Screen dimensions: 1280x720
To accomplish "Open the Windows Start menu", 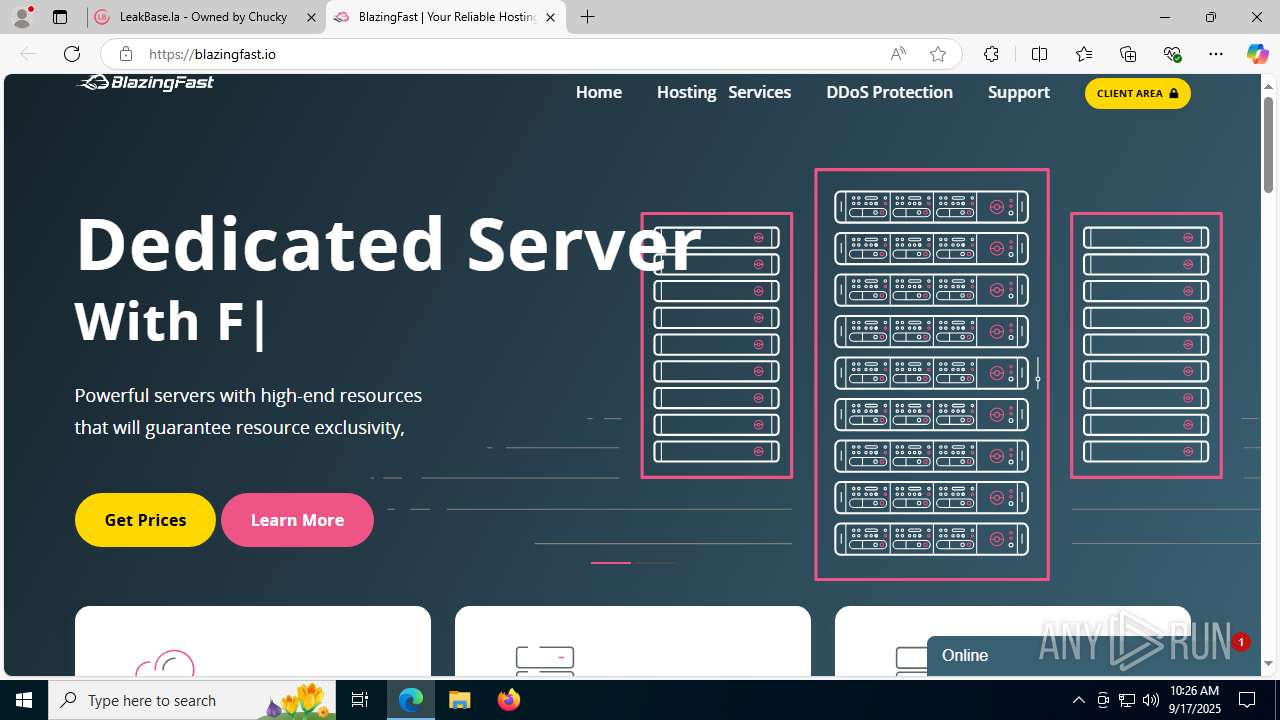I will [24, 700].
